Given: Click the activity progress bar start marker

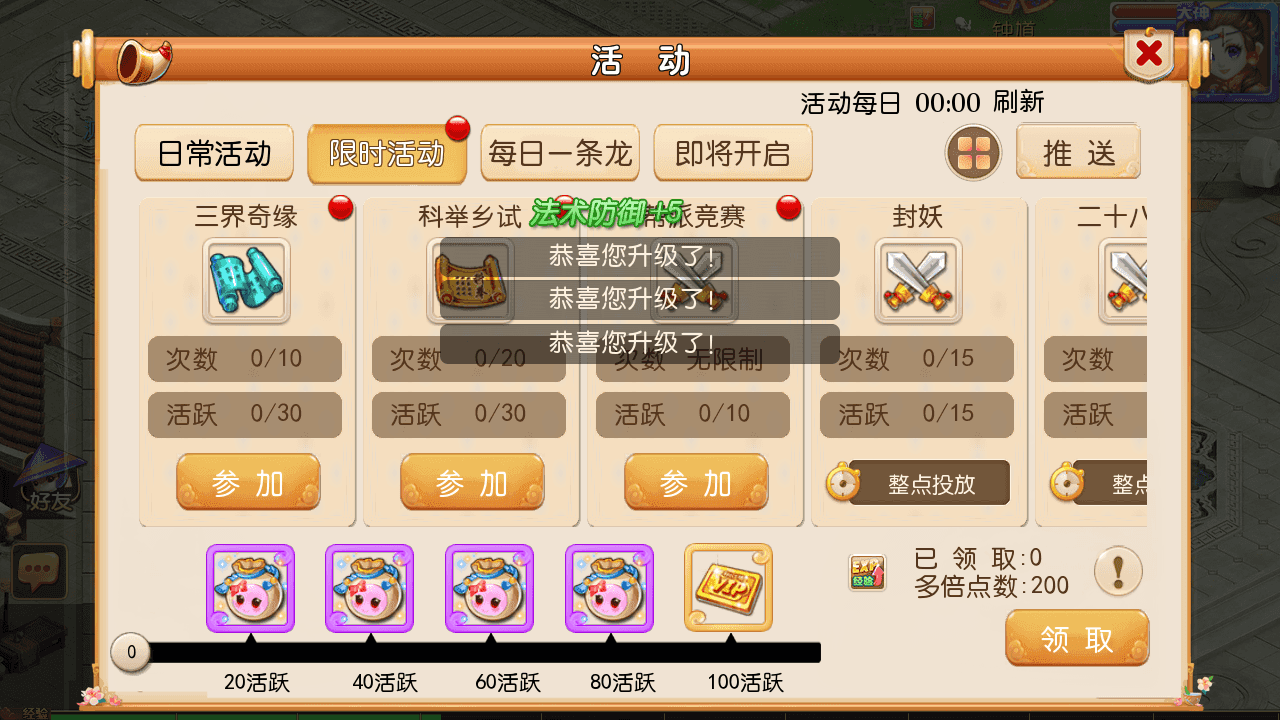Looking at the screenshot, I should point(131,653).
